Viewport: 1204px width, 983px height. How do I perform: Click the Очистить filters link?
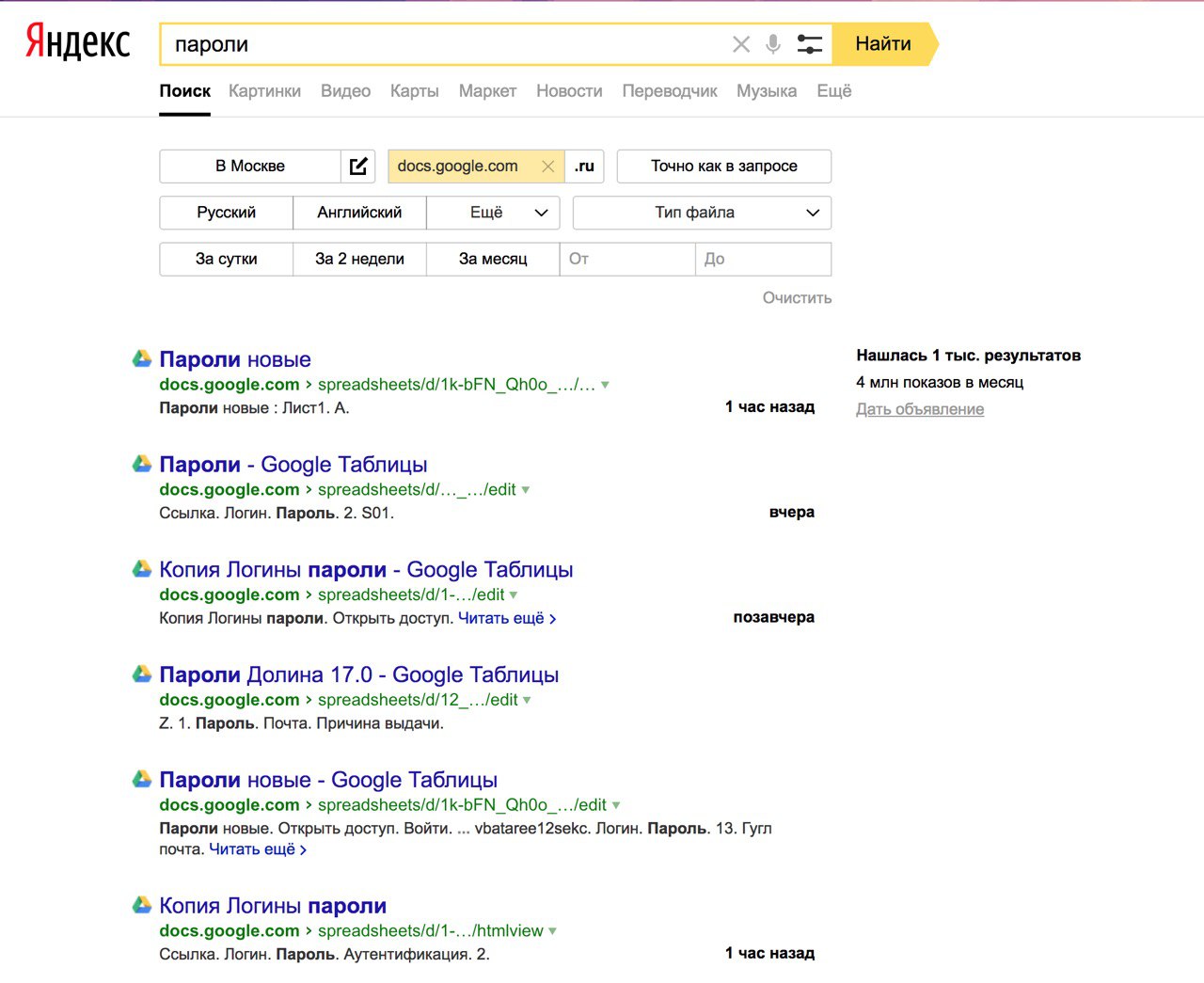pyautogui.click(x=797, y=297)
